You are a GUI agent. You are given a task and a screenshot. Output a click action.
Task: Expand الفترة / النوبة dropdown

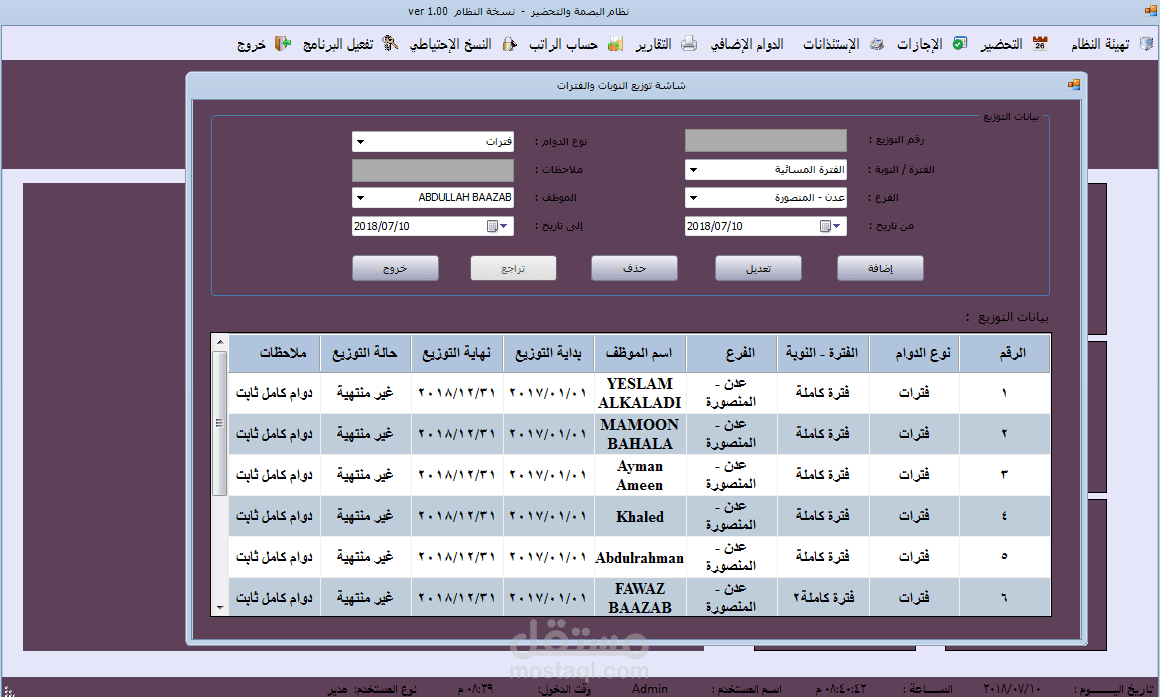click(693, 170)
